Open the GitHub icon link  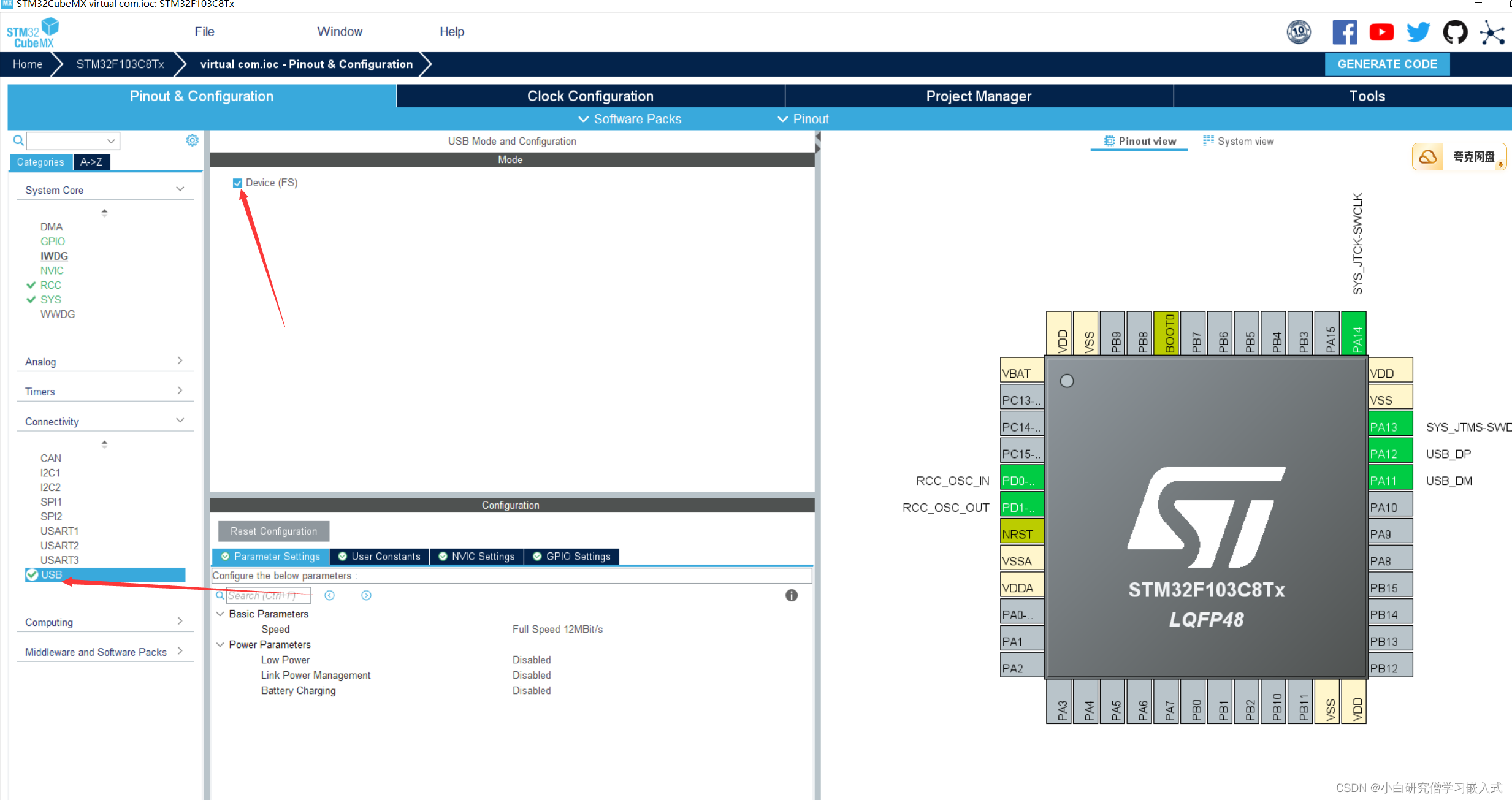(x=1455, y=32)
